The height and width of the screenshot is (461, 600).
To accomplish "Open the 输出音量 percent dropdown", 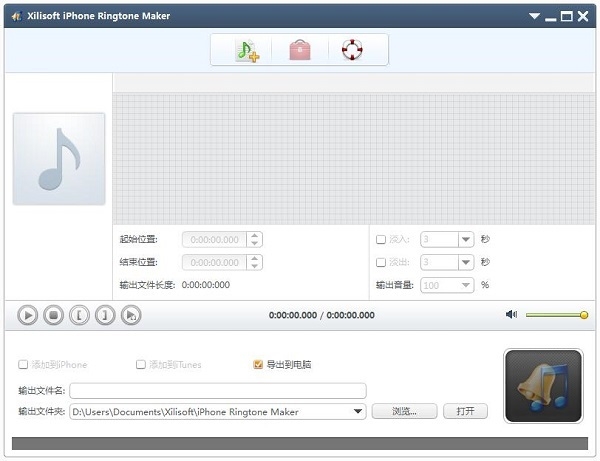I will (466, 285).
